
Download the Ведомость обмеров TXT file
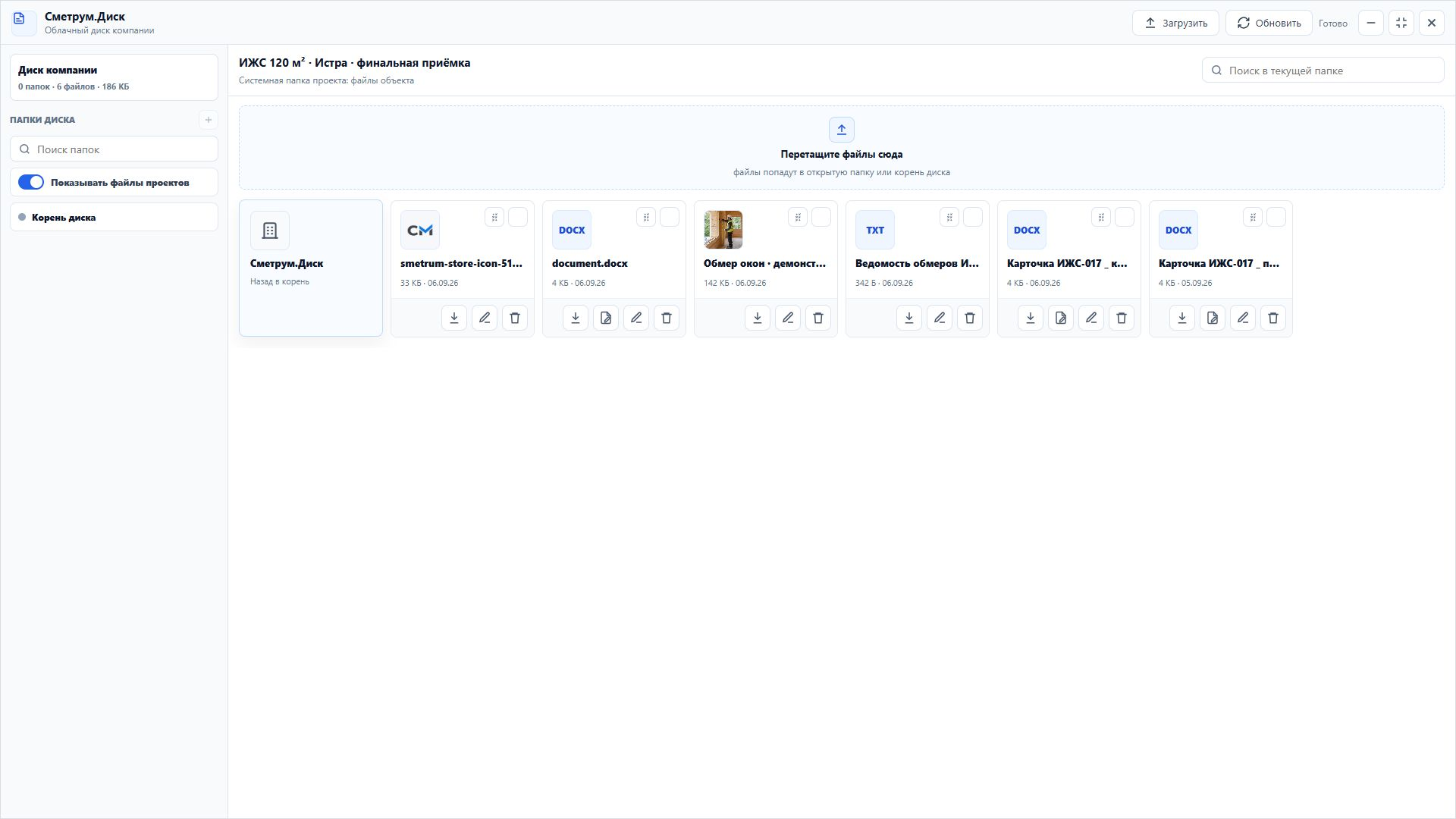click(x=909, y=318)
